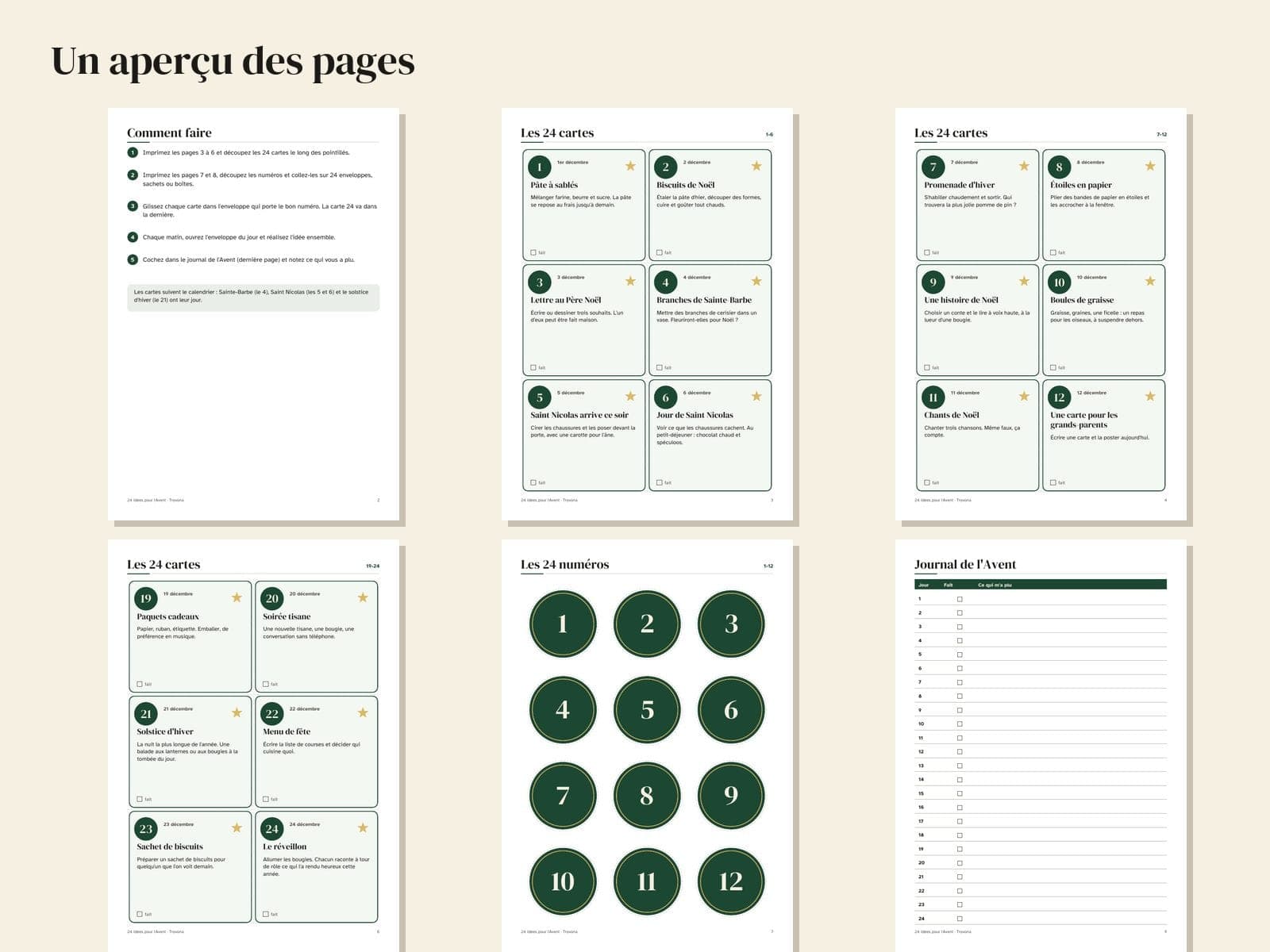This screenshot has height=952, width=1270.
Task: Click the number 7 circle sticker
Action: pyautogui.click(x=563, y=795)
